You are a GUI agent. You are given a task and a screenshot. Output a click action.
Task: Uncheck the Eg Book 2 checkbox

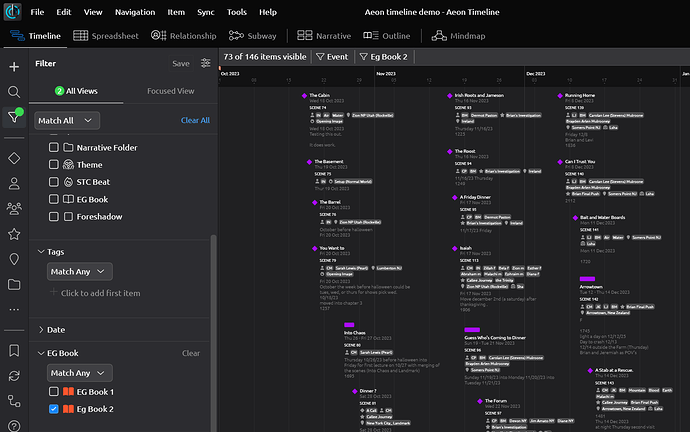[x=54, y=409]
